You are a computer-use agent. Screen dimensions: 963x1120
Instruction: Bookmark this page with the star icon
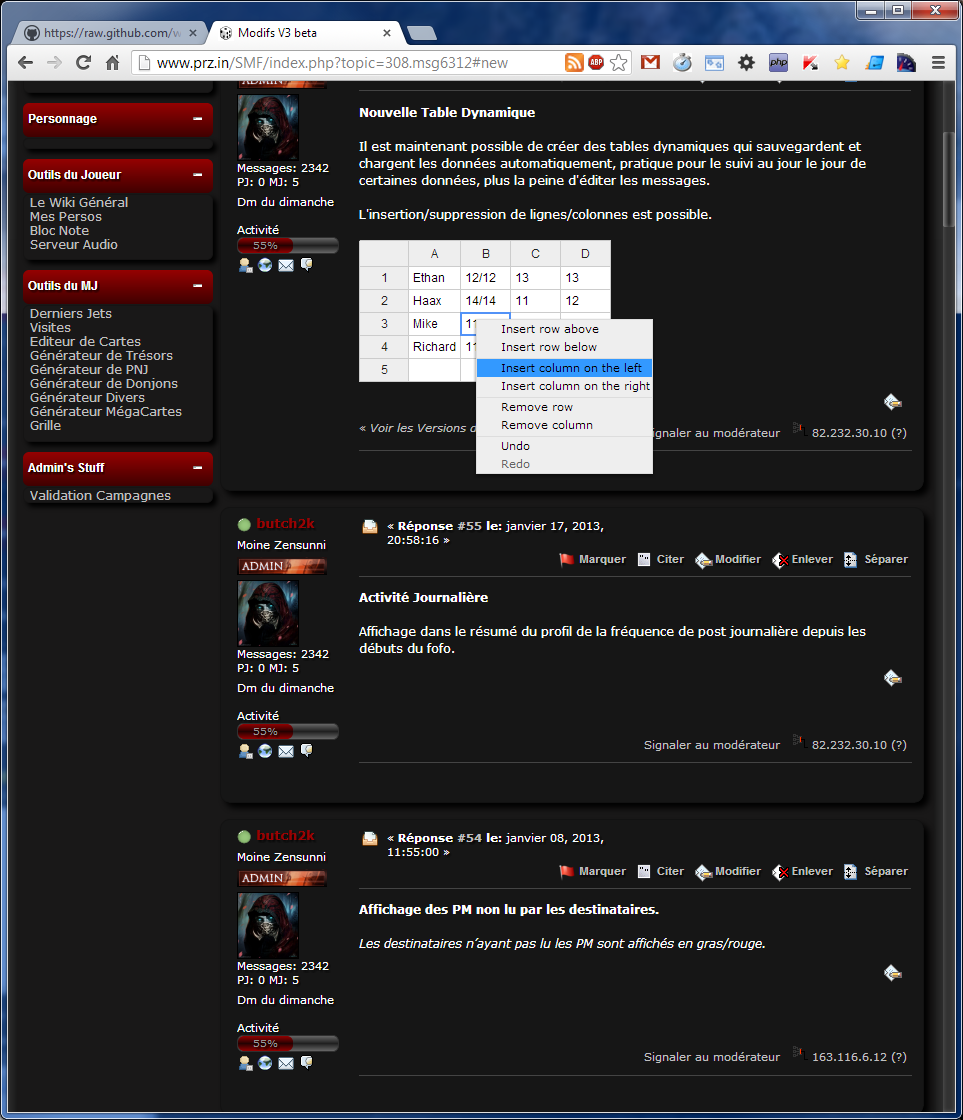coord(619,63)
